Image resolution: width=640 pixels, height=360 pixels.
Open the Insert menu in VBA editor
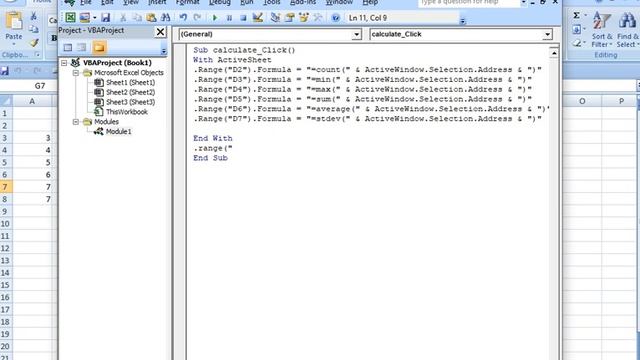[x=157, y=2]
